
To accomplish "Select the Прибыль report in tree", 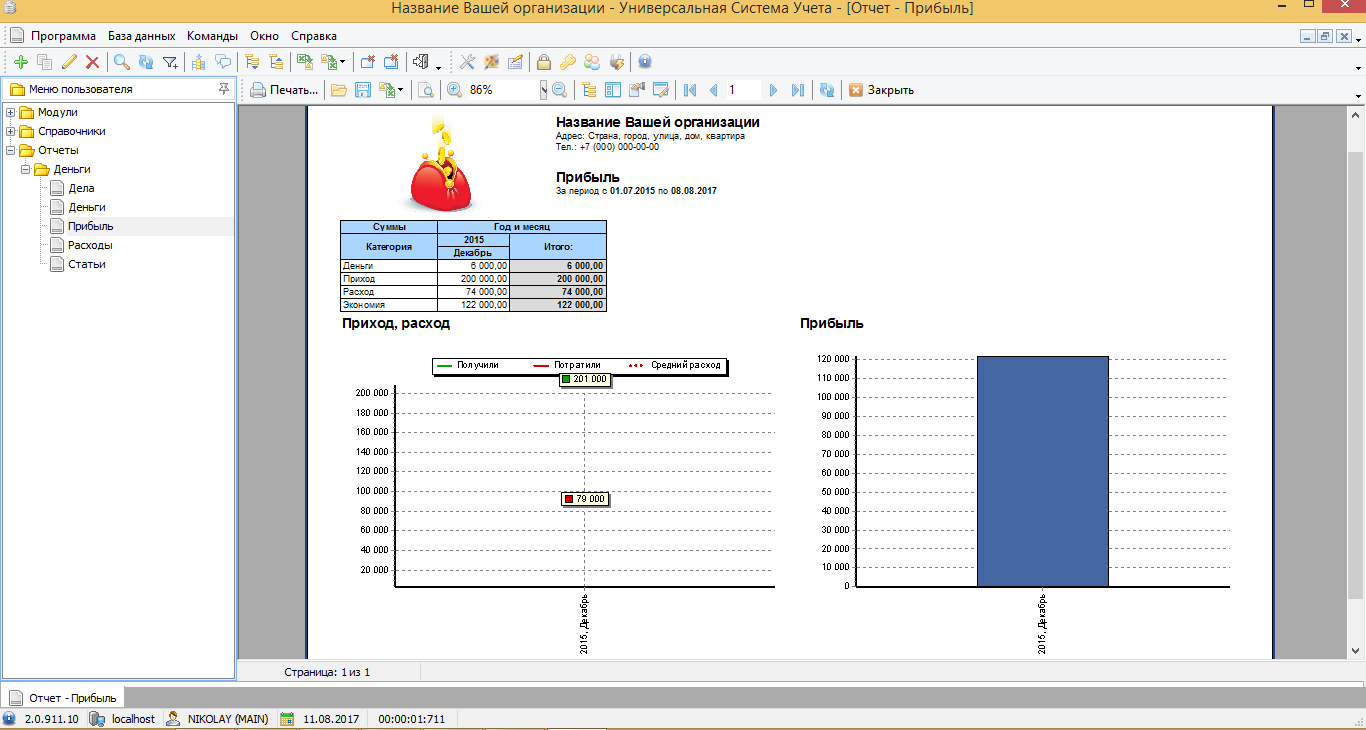I will (90, 226).
